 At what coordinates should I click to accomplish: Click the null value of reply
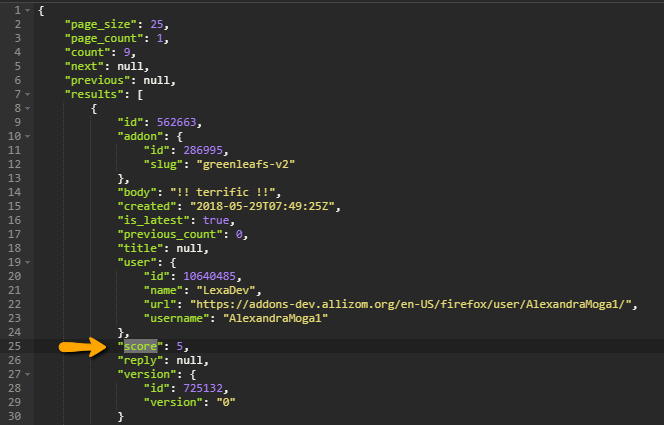coord(189,360)
